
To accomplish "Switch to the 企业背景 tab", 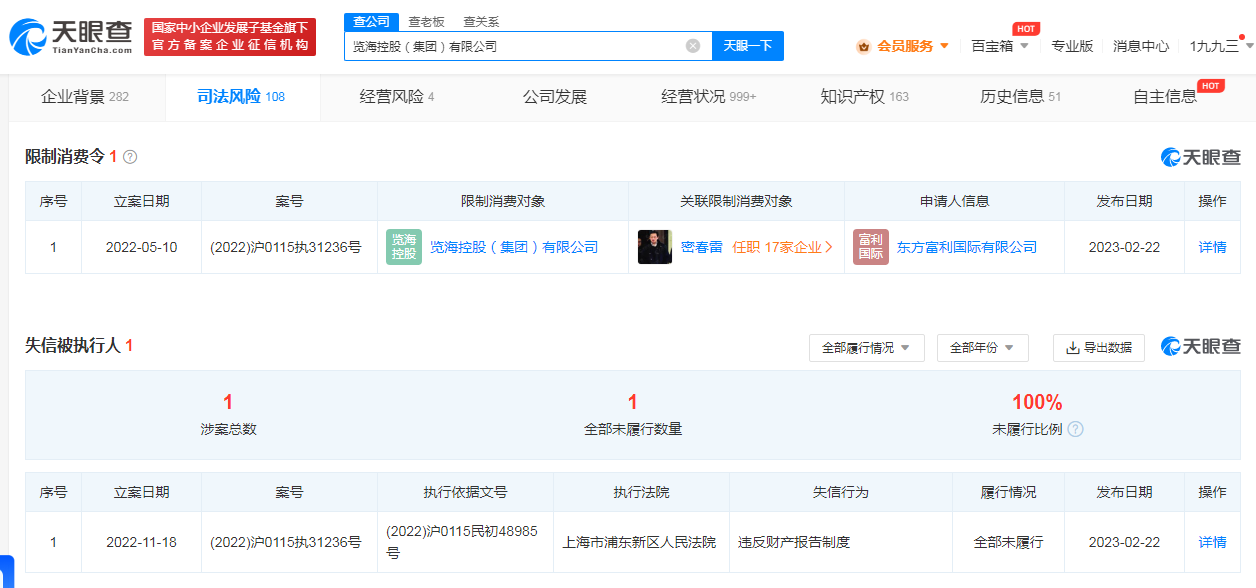I will [85, 97].
